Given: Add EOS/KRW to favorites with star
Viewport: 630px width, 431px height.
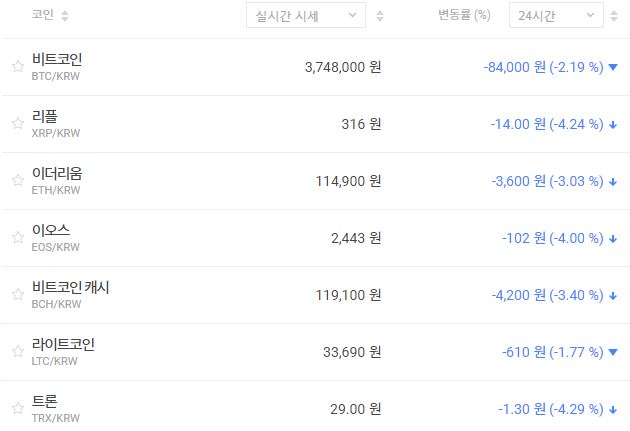Looking at the screenshot, I should point(17,238).
